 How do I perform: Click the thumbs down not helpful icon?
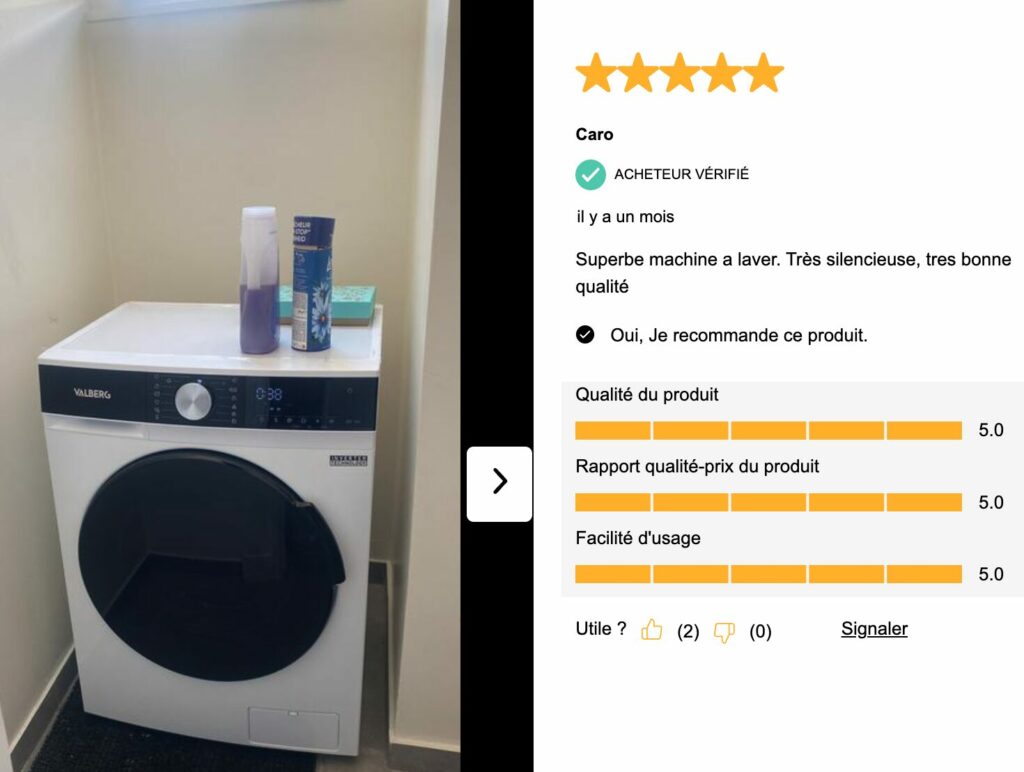[x=724, y=632]
